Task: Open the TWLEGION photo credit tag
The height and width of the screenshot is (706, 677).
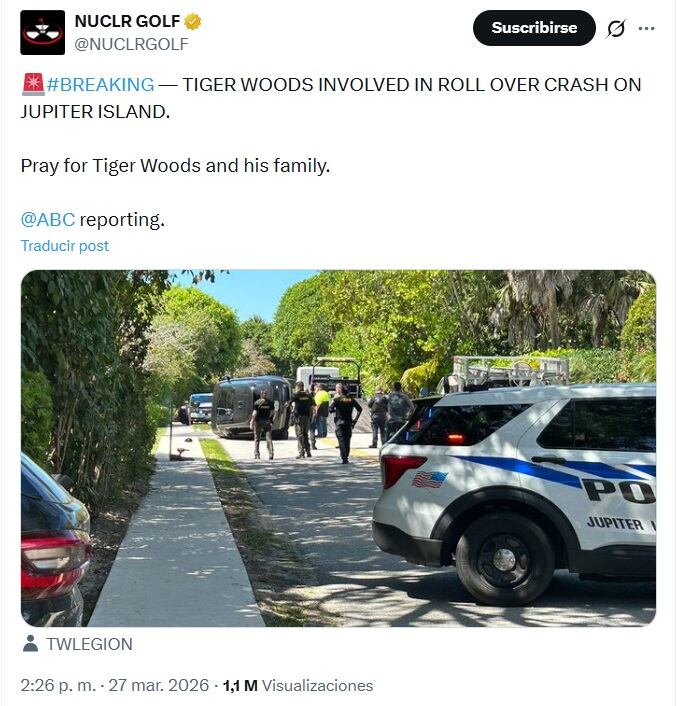Action: click(90, 644)
